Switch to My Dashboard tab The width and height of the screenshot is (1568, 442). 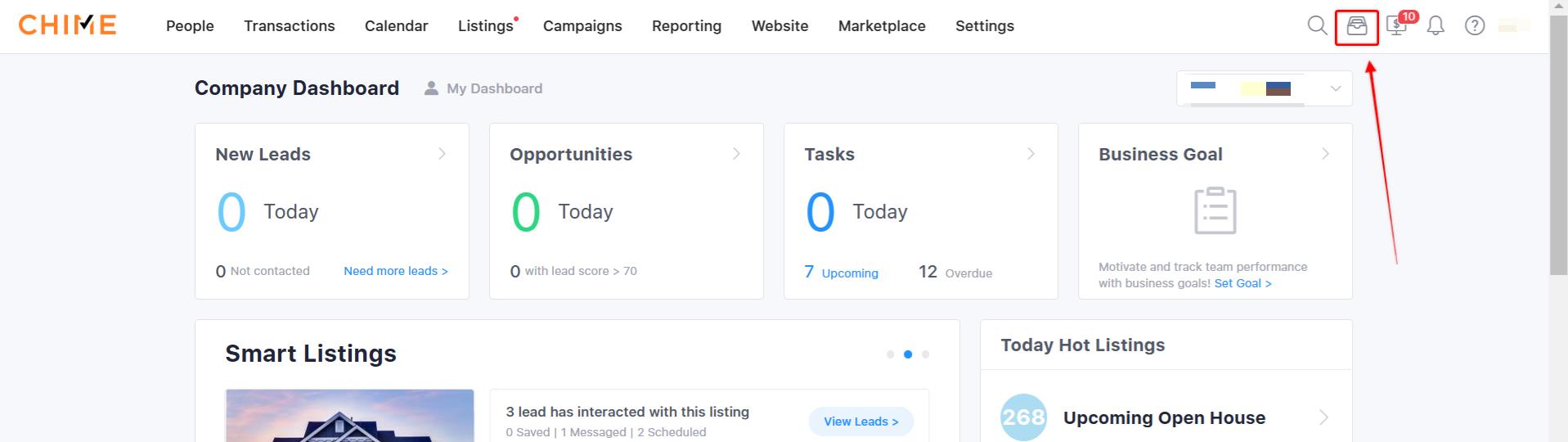tap(483, 88)
